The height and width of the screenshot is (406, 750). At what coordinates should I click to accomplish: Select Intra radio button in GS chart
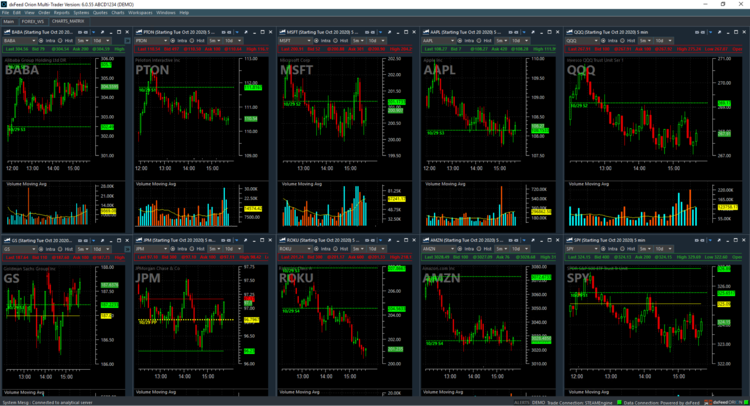pos(41,249)
